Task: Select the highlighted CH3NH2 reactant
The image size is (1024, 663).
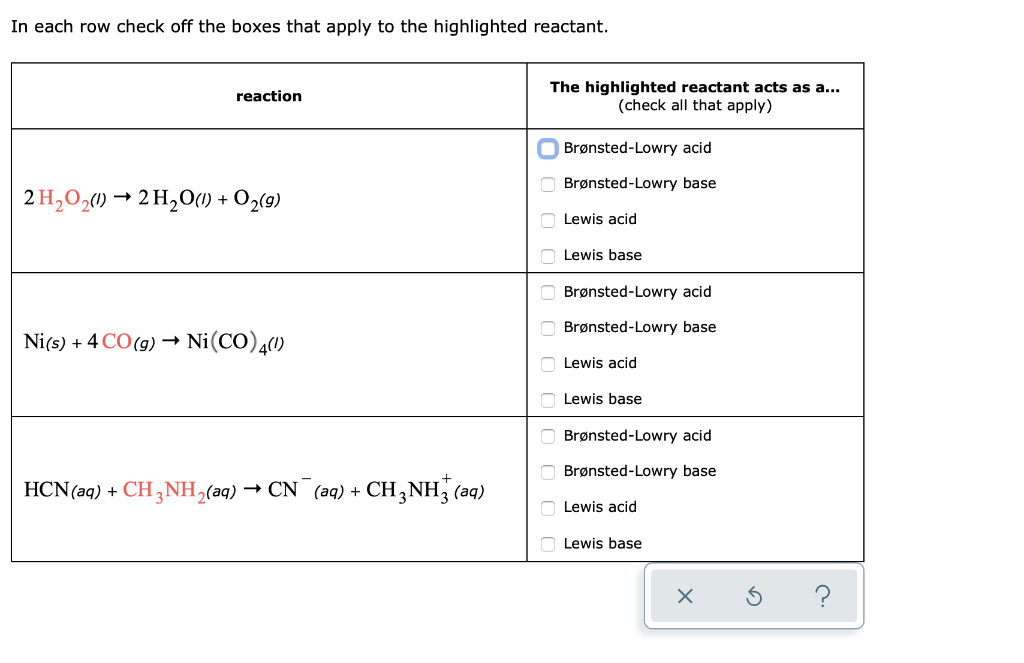Action: point(166,488)
